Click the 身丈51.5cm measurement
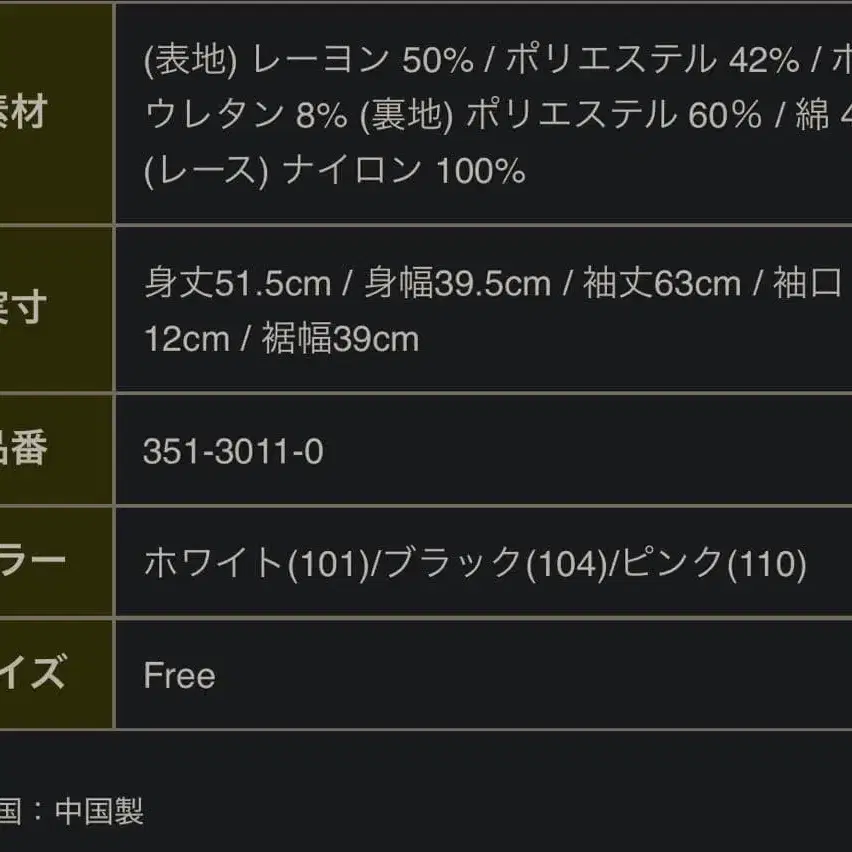 [x=237, y=284]
